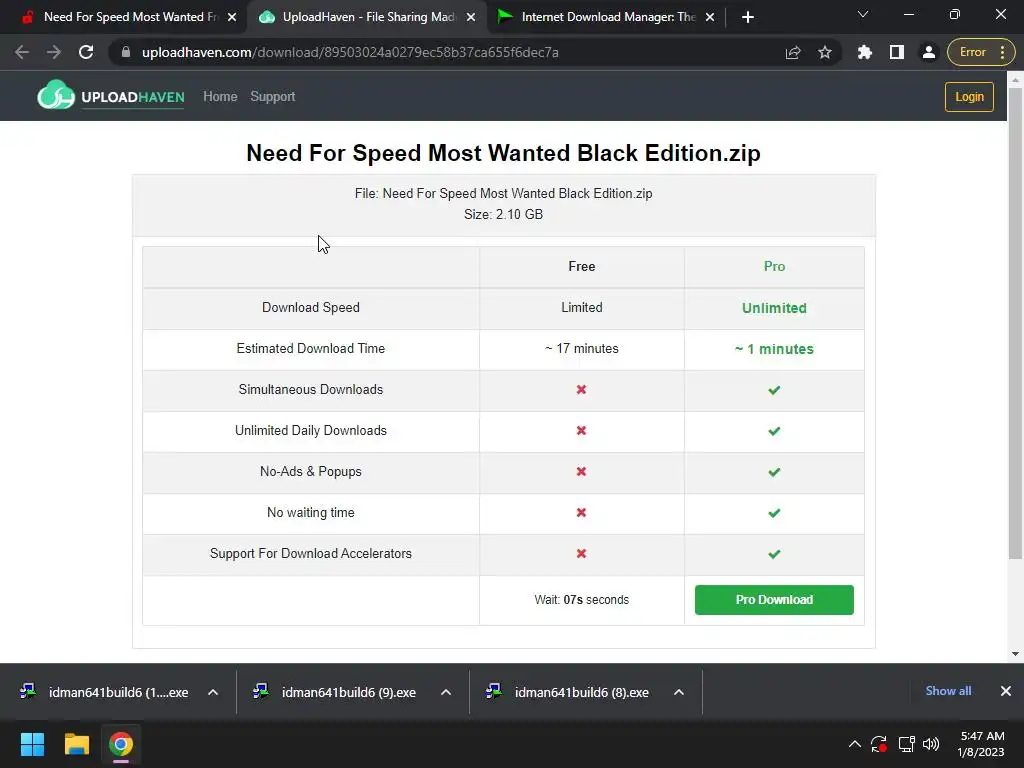Click Show all downloads link

[948, 691]
